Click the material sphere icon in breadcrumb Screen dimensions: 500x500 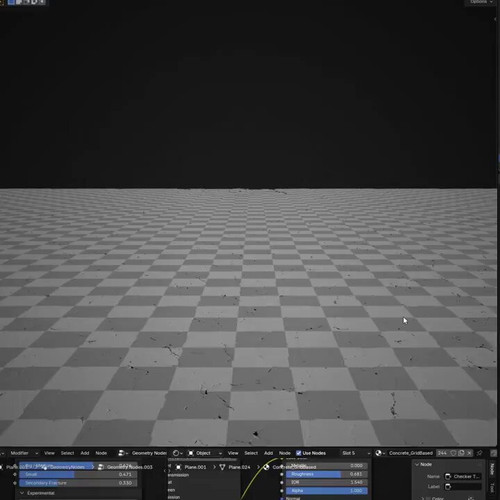click(267, 467)
